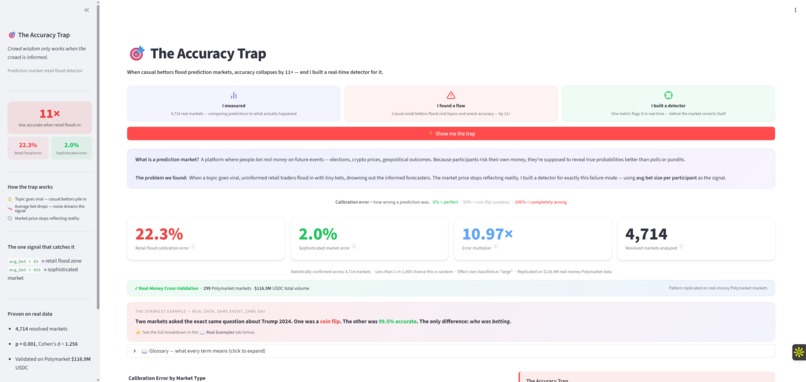Click the I measured summary card title
806x382 pixels.
point(234,106)
